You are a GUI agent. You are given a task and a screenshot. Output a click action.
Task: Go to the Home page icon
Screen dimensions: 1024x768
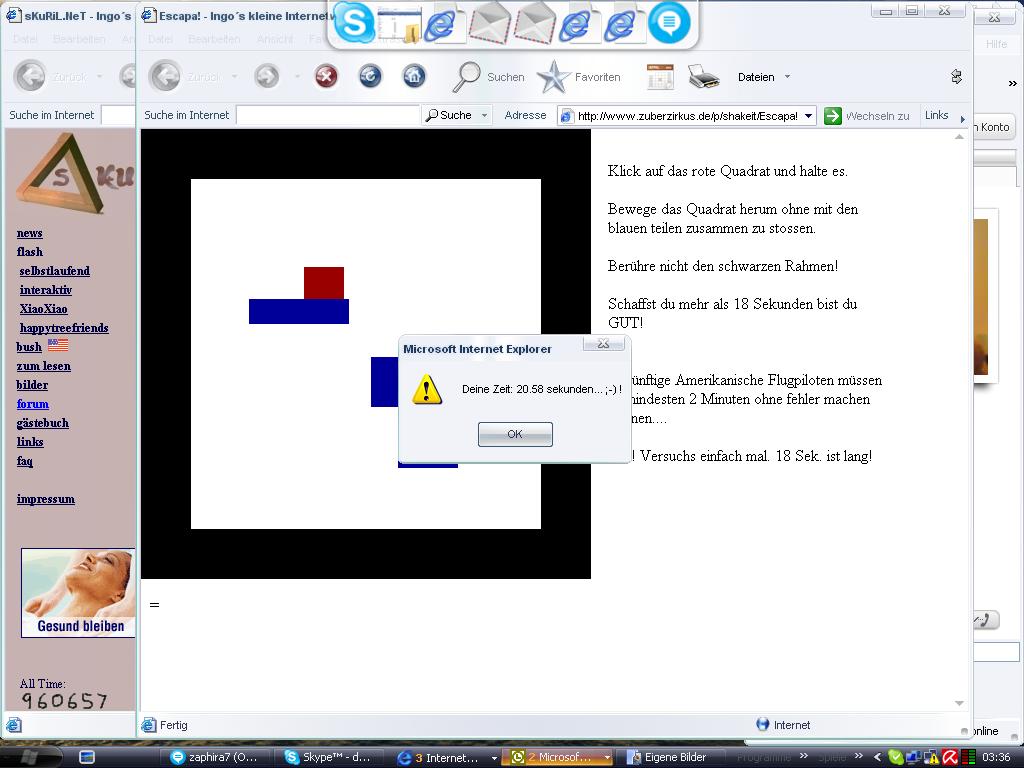tap(414, 76)
